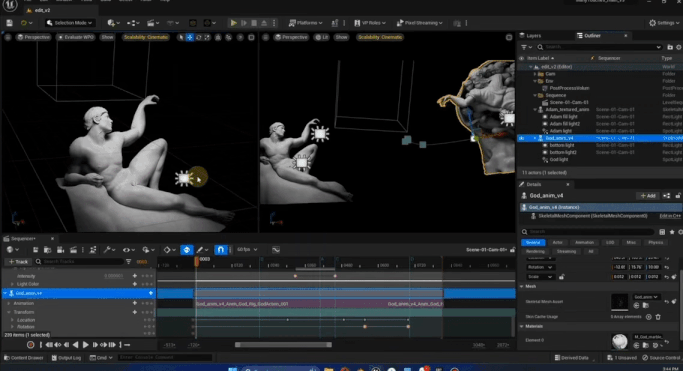Open right viewport Perspective menu
Viewport: 683px width, 371px height.
pyautogui.click(x=291, y=37)
